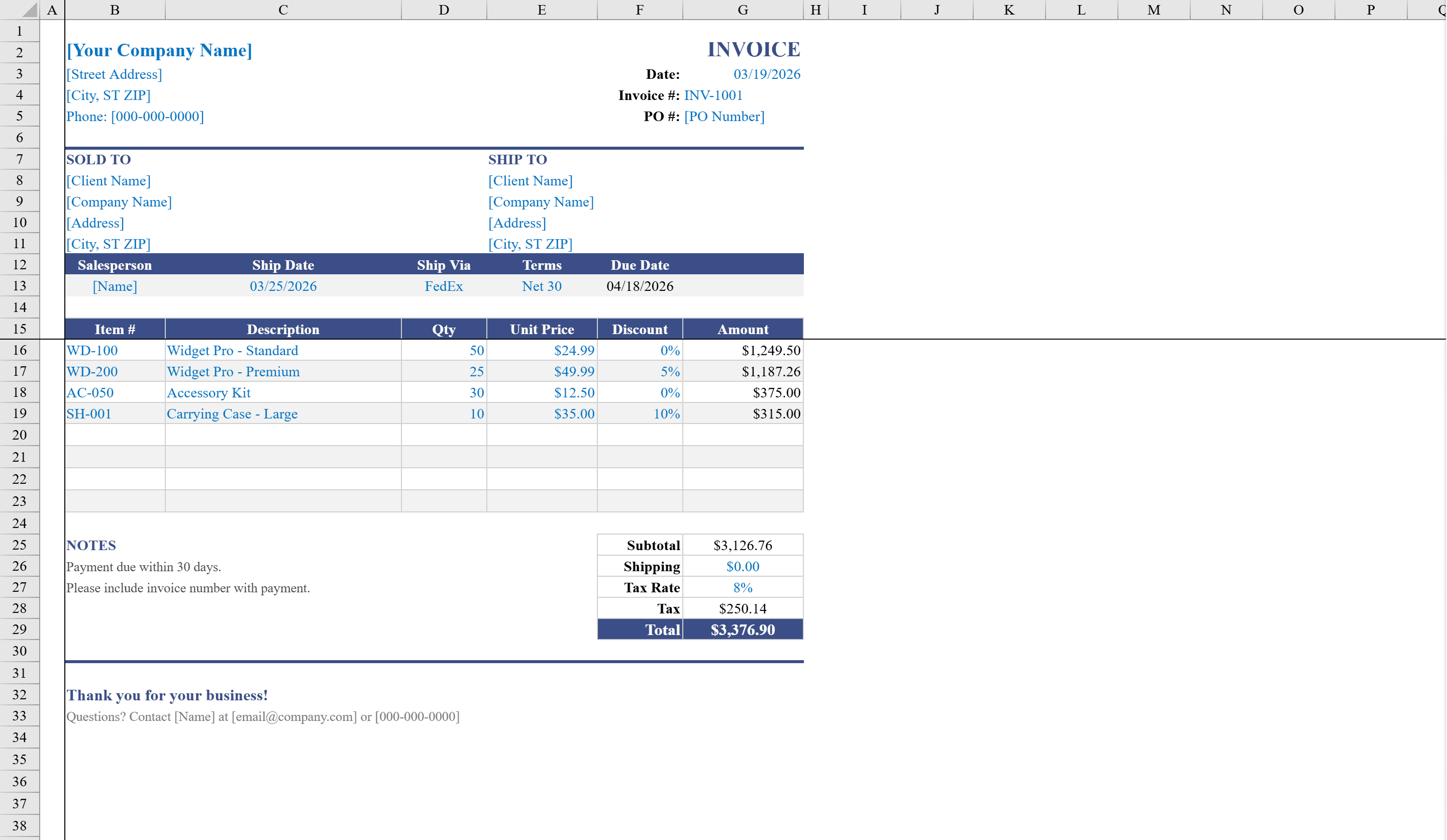Click Widget Pro - Premium description
The height and width of the screenshot is (840, 1447).
click(x=283, y=371)
